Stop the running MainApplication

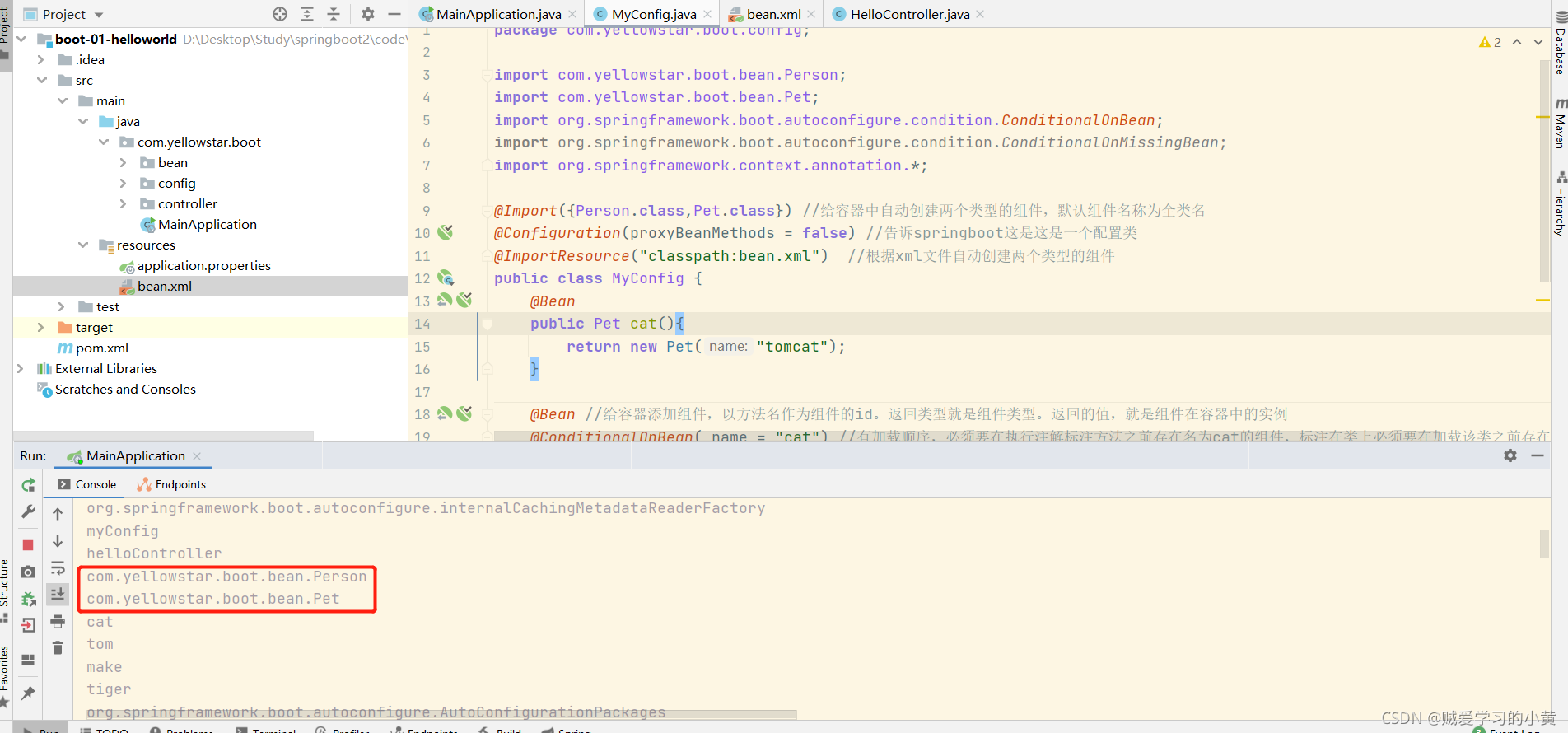(28, 544)
